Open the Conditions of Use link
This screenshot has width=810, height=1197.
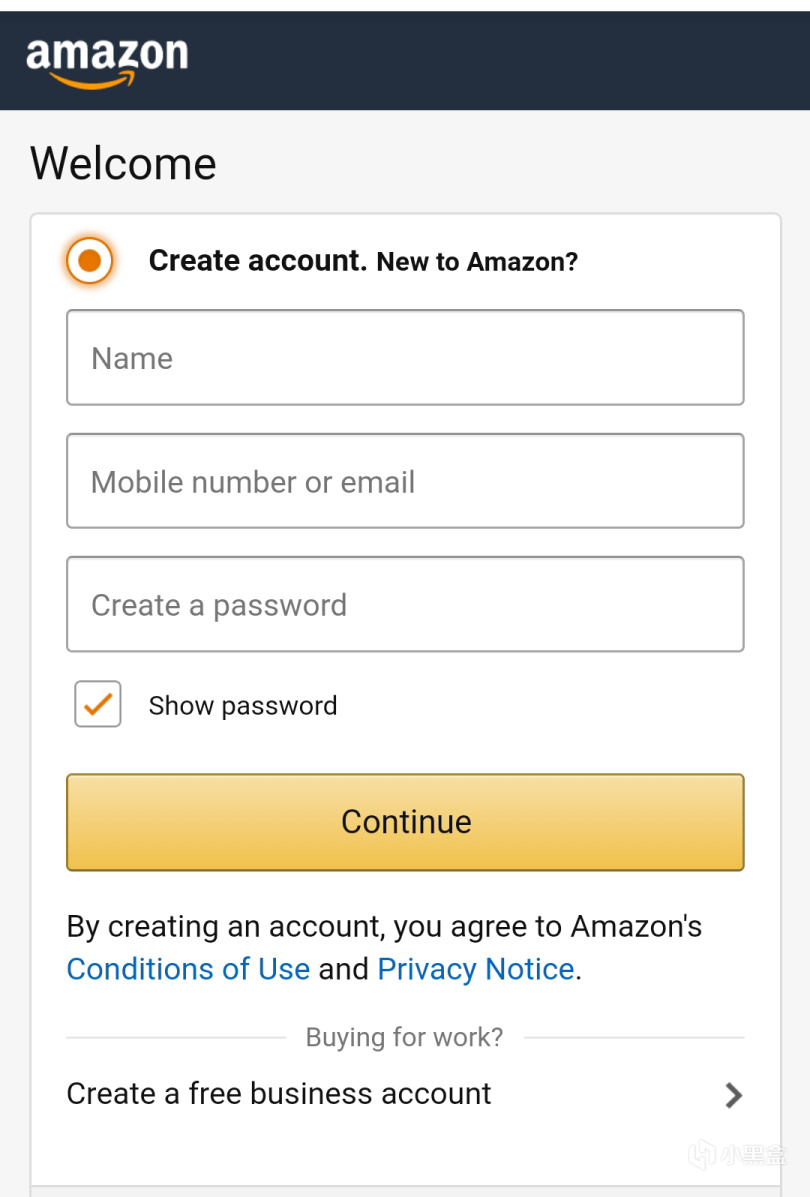point(188,969)
